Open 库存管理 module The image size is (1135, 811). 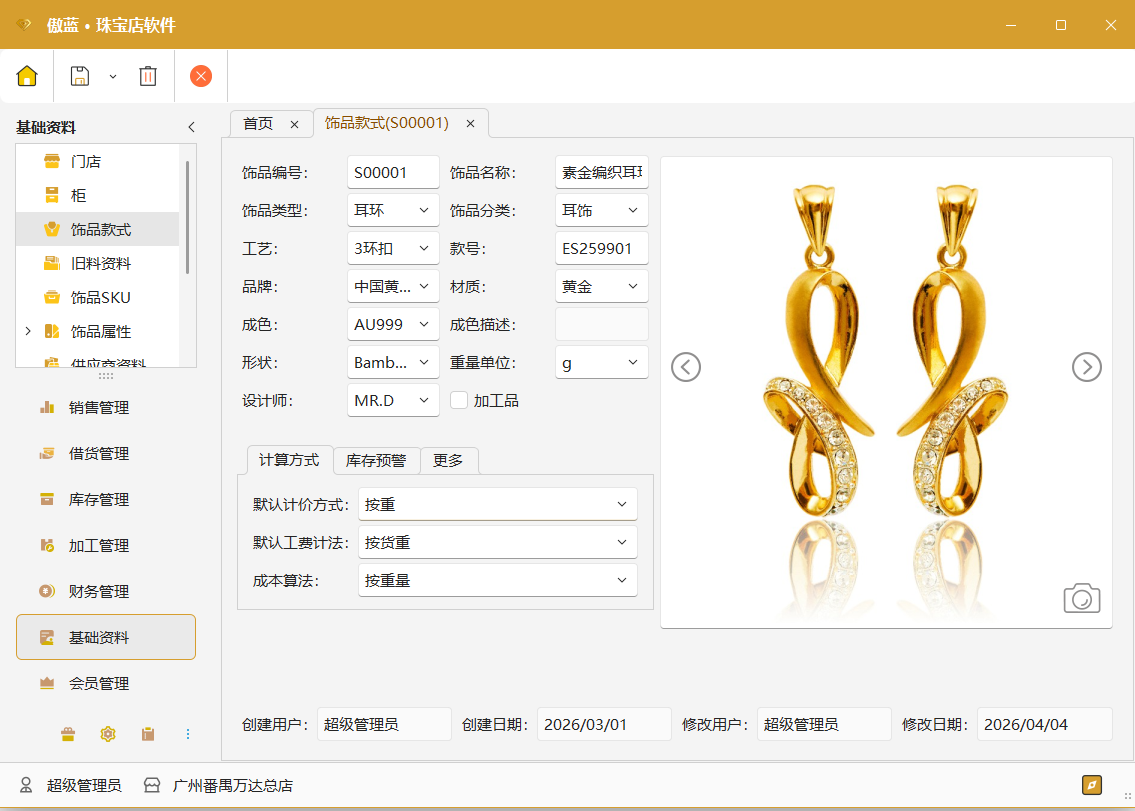pos(106,500)
